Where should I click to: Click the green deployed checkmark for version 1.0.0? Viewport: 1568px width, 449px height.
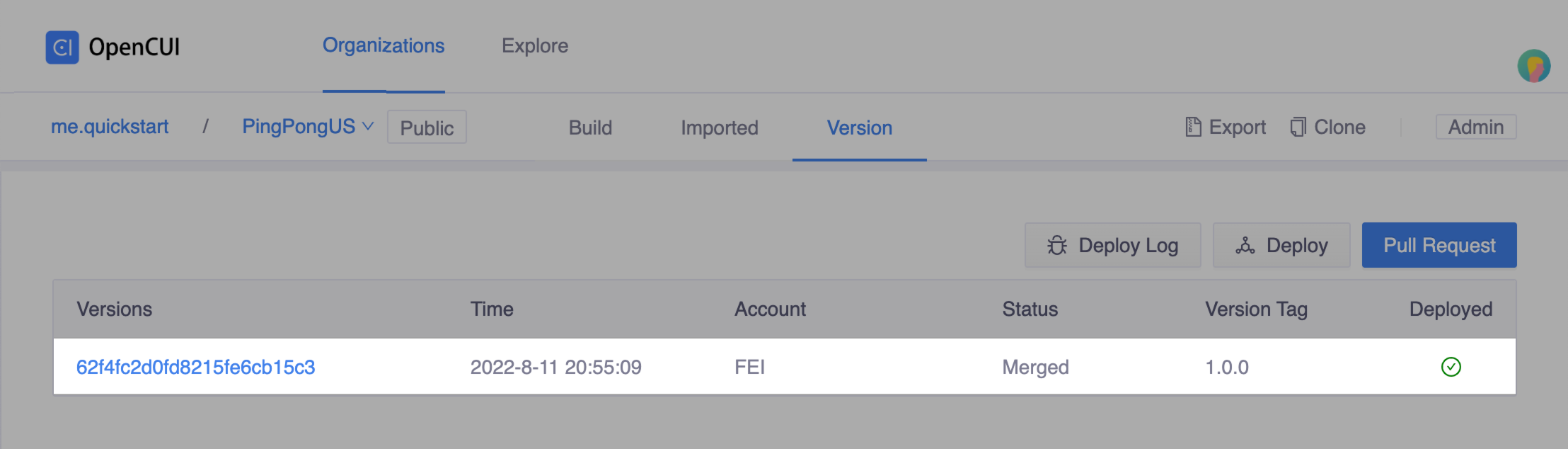tap(1451, 367)
